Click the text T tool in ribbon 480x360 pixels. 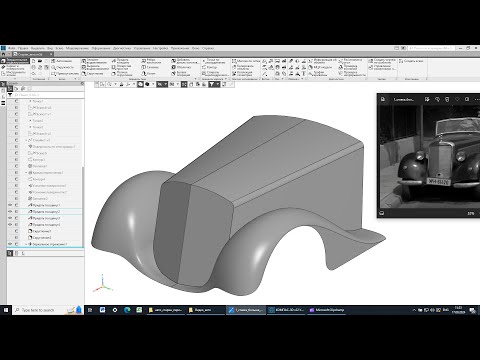pyautogui.click(x=304, y=74)
